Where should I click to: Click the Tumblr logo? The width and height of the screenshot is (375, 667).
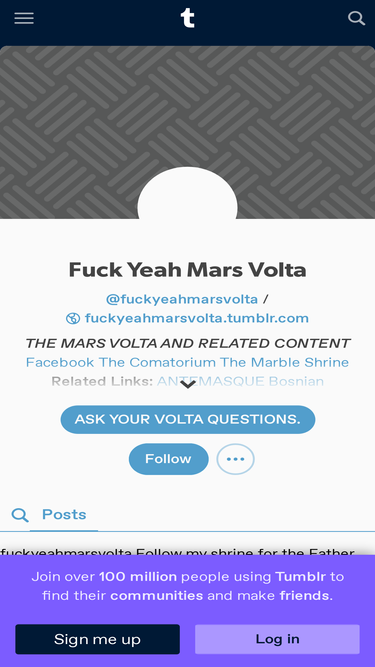pyautogui.click(x=188, y=18)
